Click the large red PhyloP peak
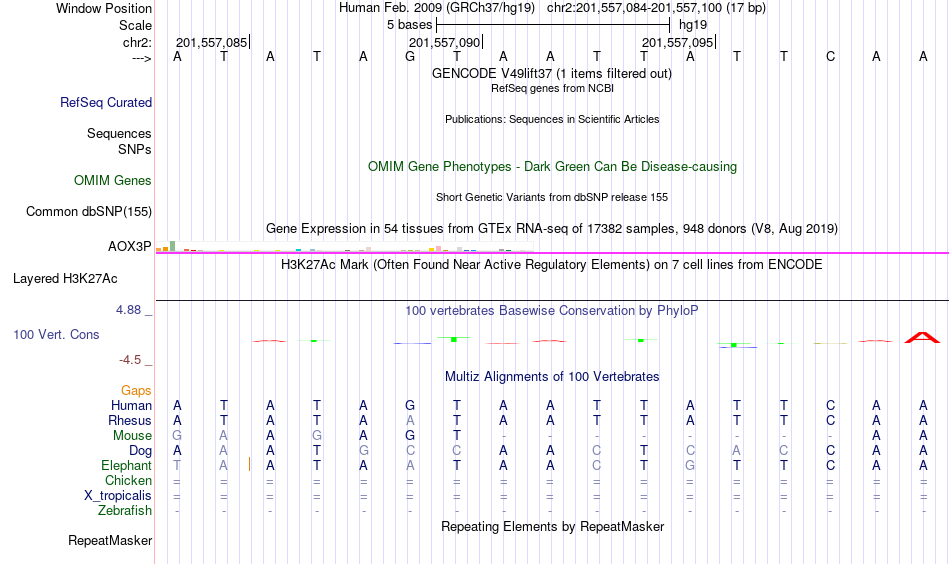Screen dimensions: 950x564 [x=922, y=337]
